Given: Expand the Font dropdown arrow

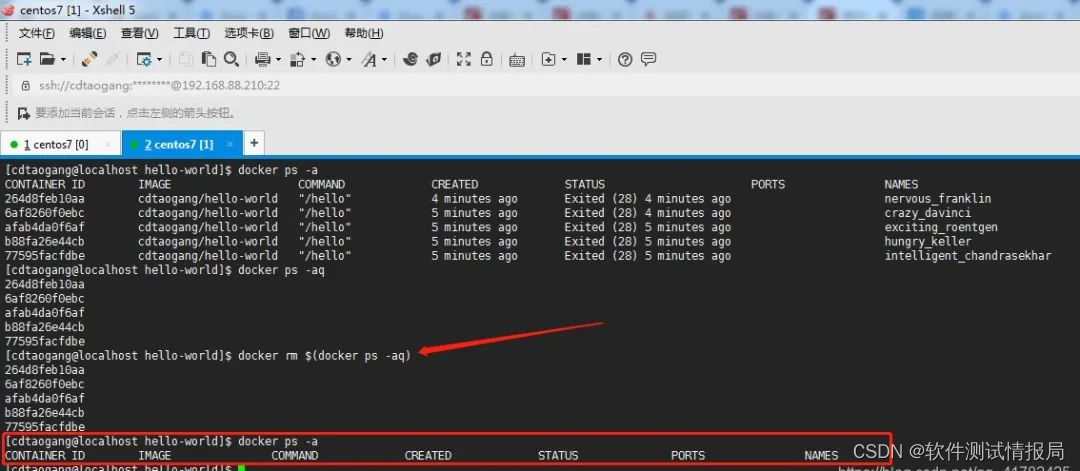Looking at the screenshot, I should click(385, 60).
